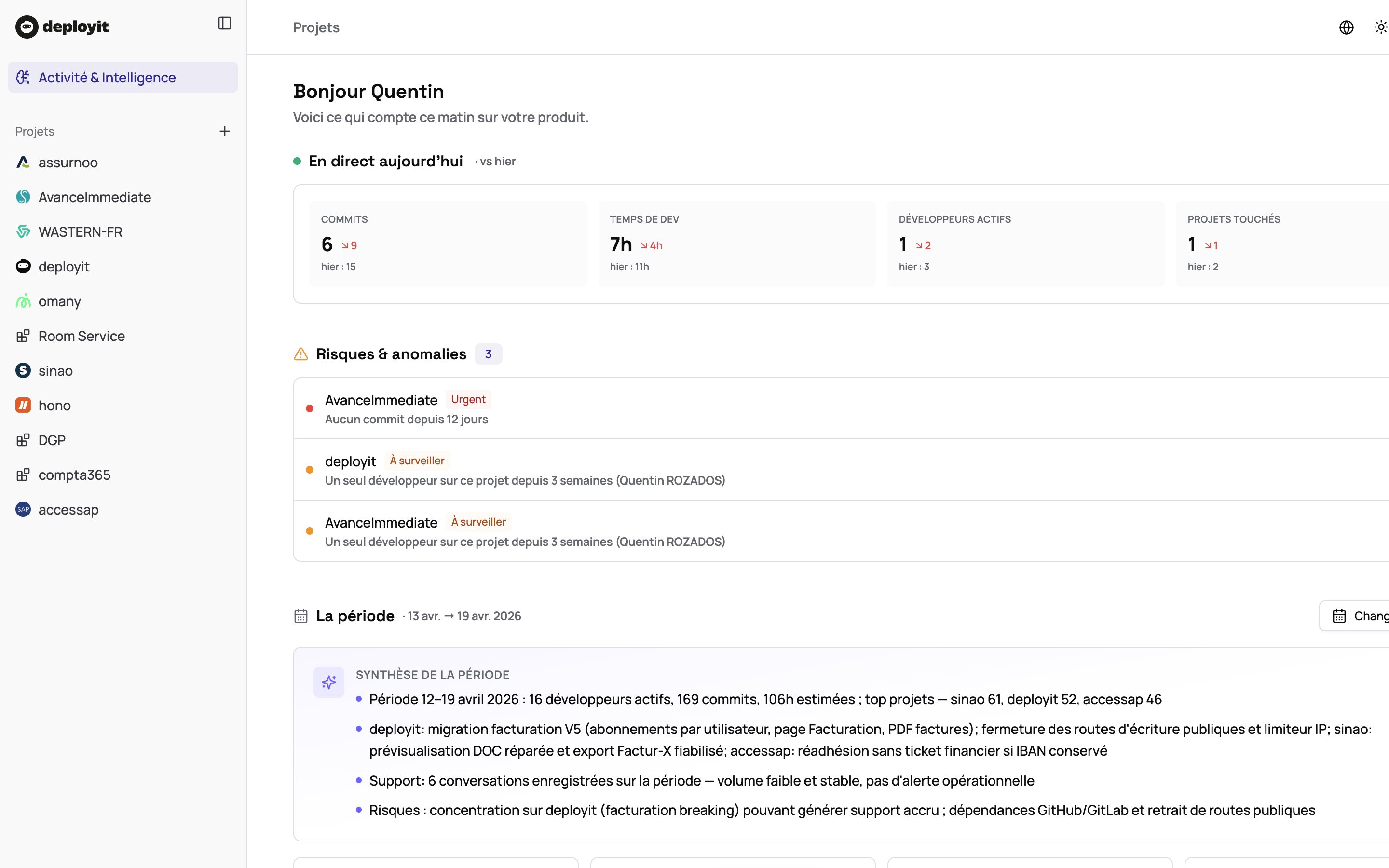Click the calendar icon beside La période
Screen dimensions: 1389x868
point(301,615)
